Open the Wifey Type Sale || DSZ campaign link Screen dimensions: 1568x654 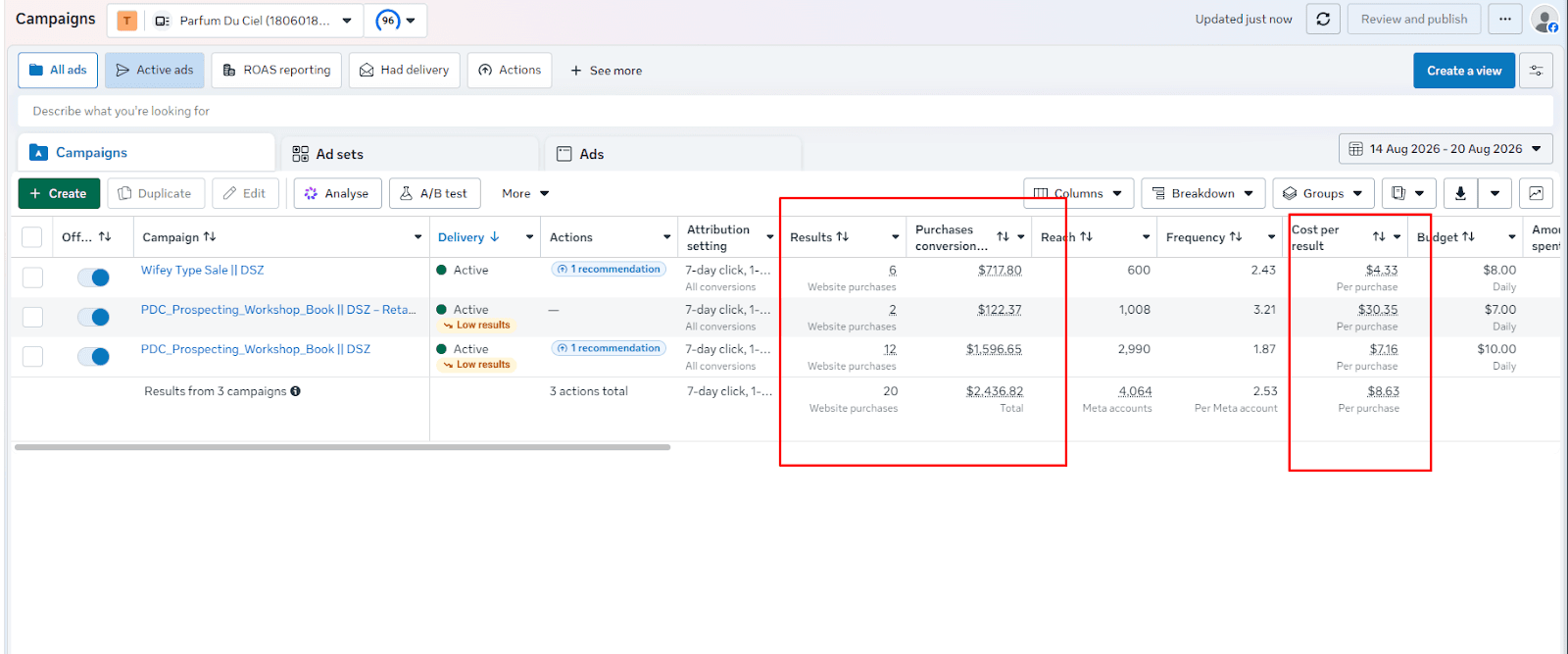pyautogui.click(x=202, y=270)
